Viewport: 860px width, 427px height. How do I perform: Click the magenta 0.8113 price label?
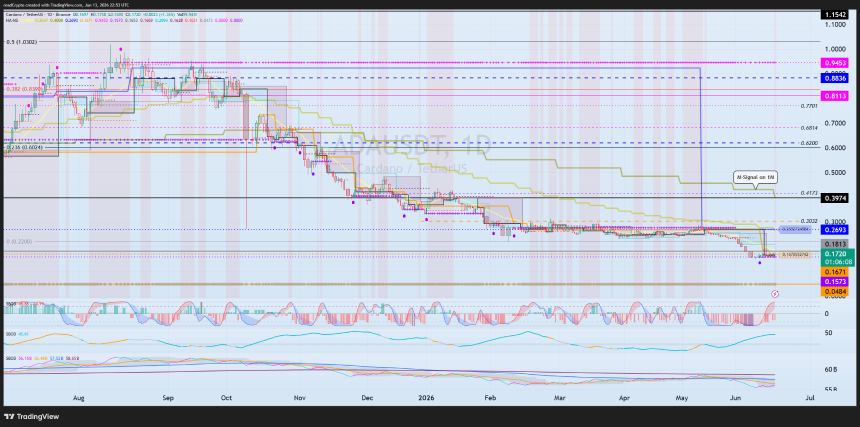pos(835,96)
